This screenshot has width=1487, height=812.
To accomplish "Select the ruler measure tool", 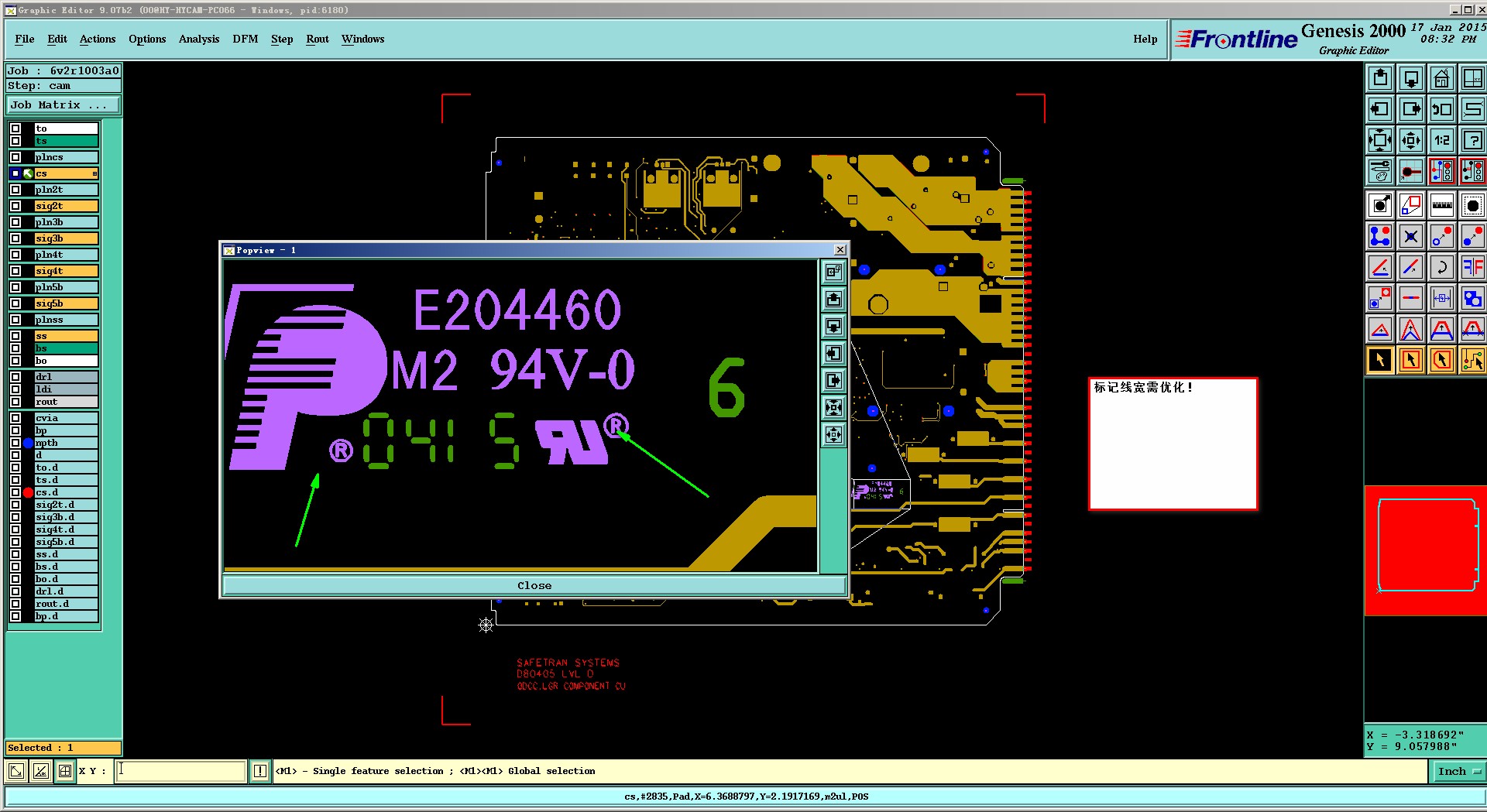I will [1442, 205].
